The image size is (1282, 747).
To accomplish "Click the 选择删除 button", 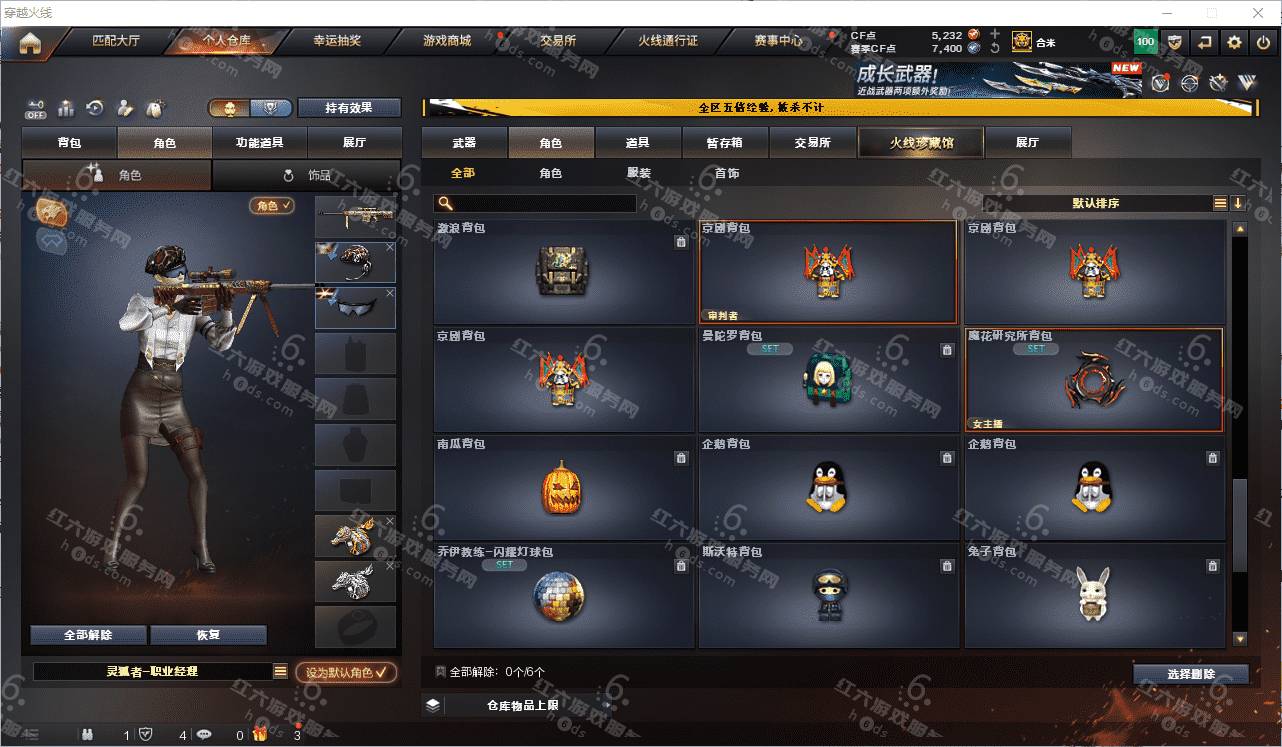I will click(1191, 674).
